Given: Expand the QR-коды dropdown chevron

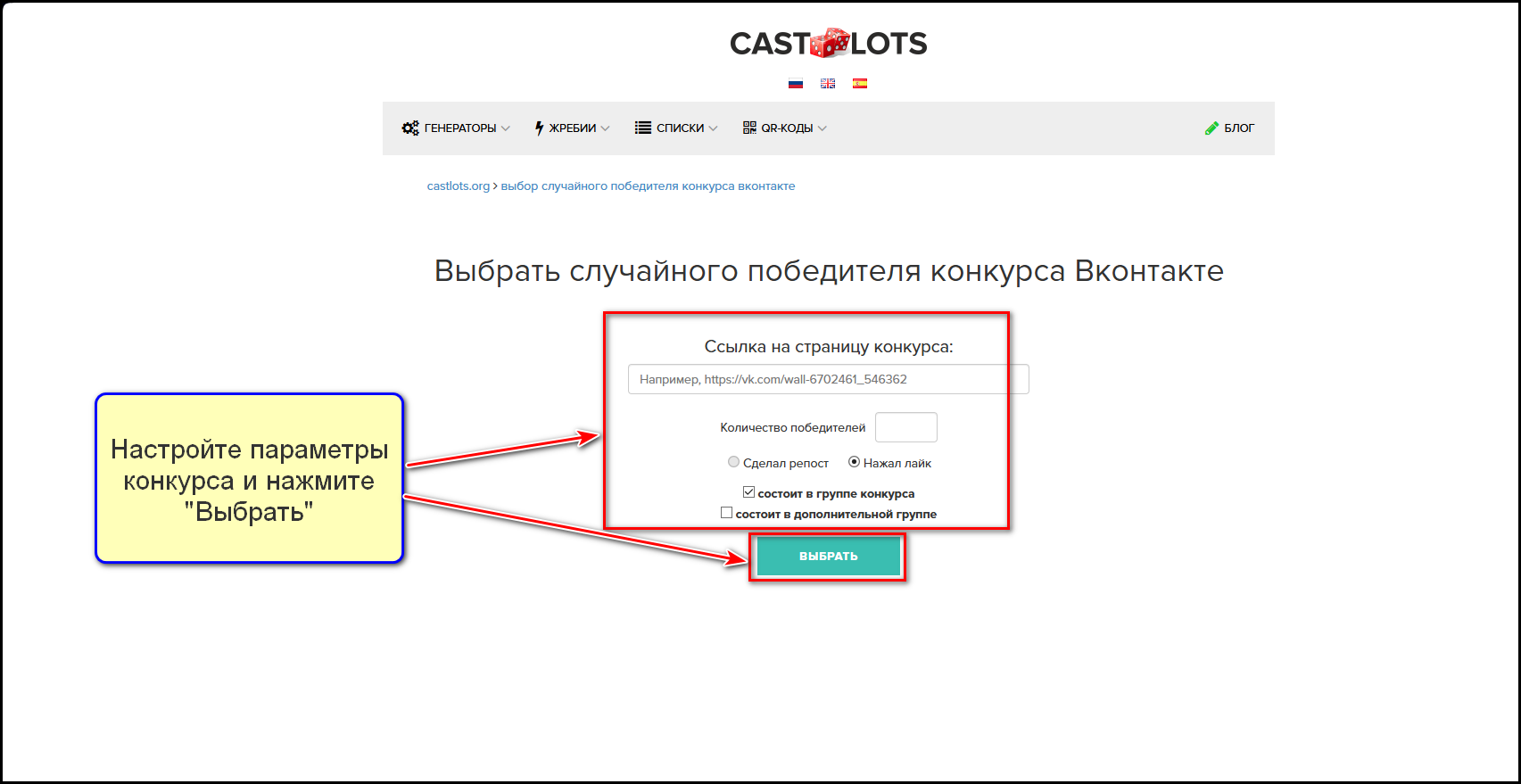Looking at the screenshot, I should [x=822, y=128].
